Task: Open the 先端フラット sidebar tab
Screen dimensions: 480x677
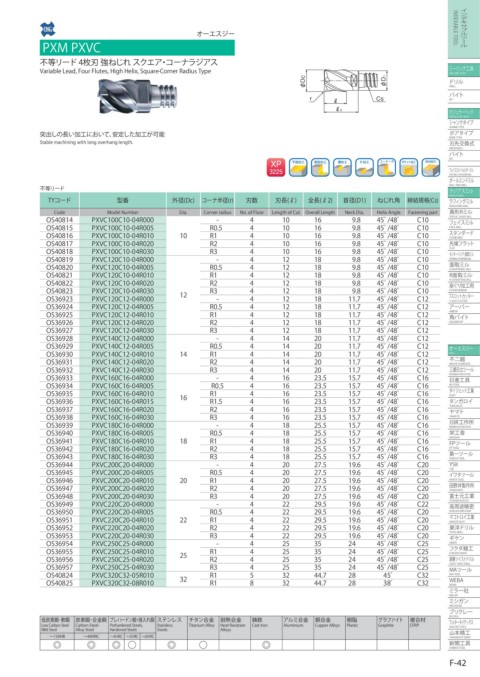Action: coord(464,244)
